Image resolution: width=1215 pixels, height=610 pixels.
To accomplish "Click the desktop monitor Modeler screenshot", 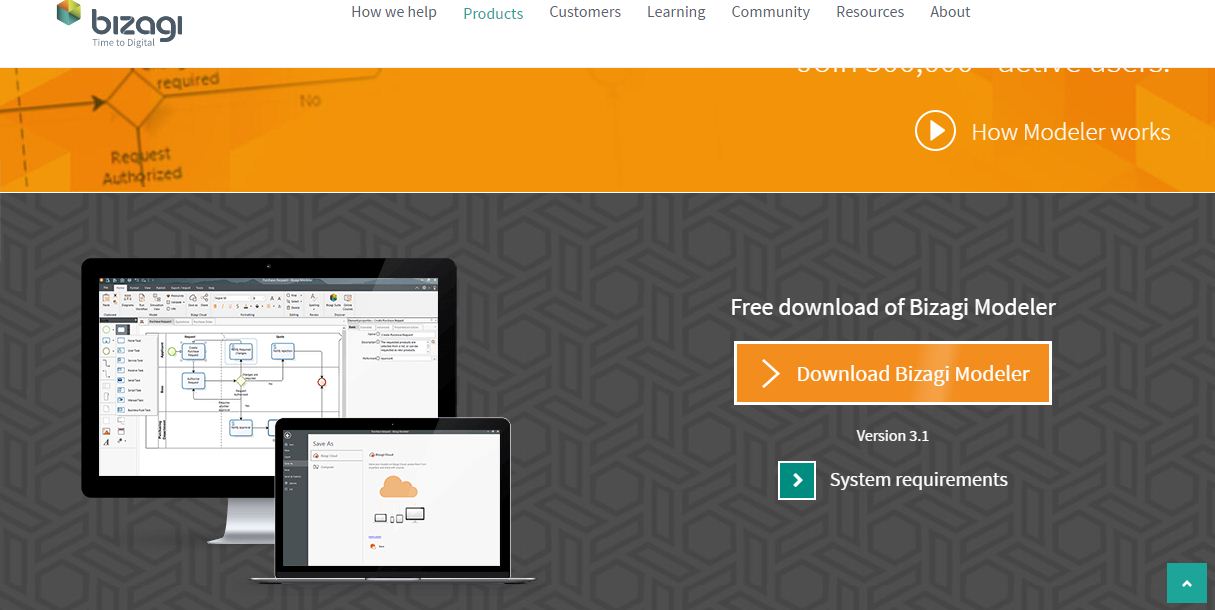I will point(268,377).
